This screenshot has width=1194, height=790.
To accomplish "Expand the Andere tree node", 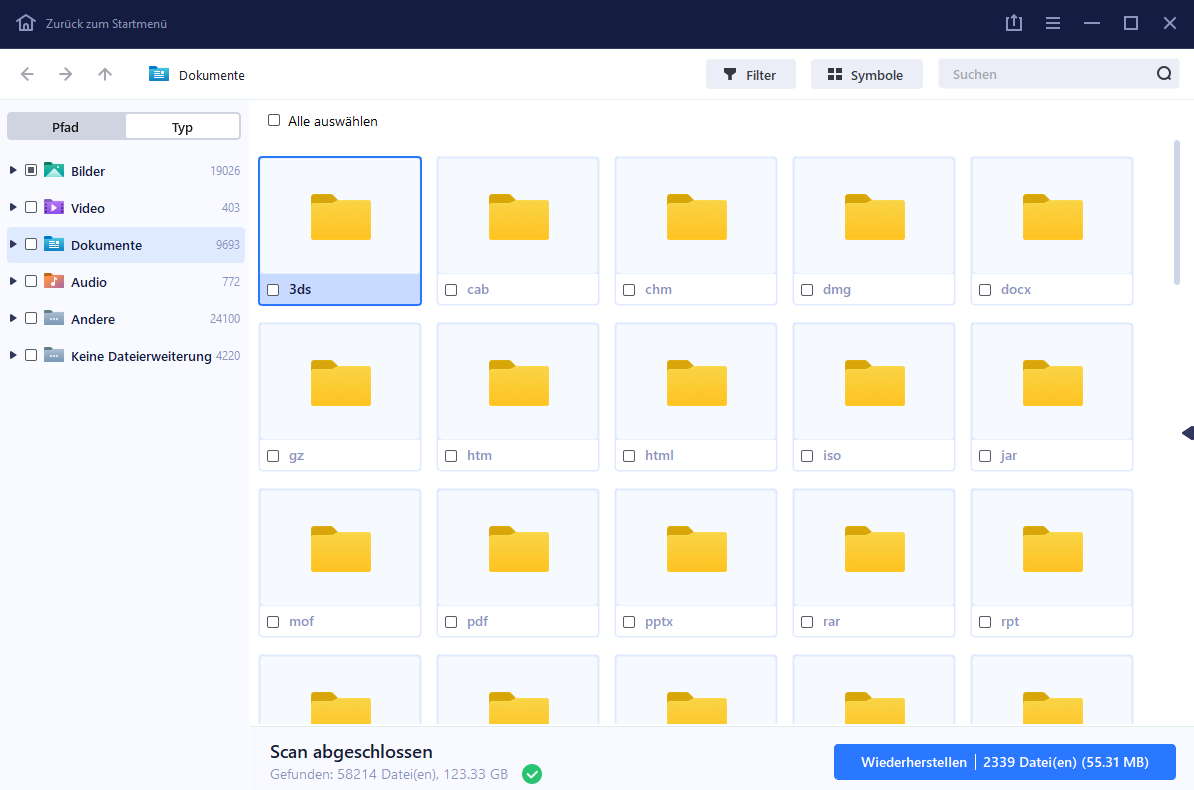I will click(x=13, y=318).
